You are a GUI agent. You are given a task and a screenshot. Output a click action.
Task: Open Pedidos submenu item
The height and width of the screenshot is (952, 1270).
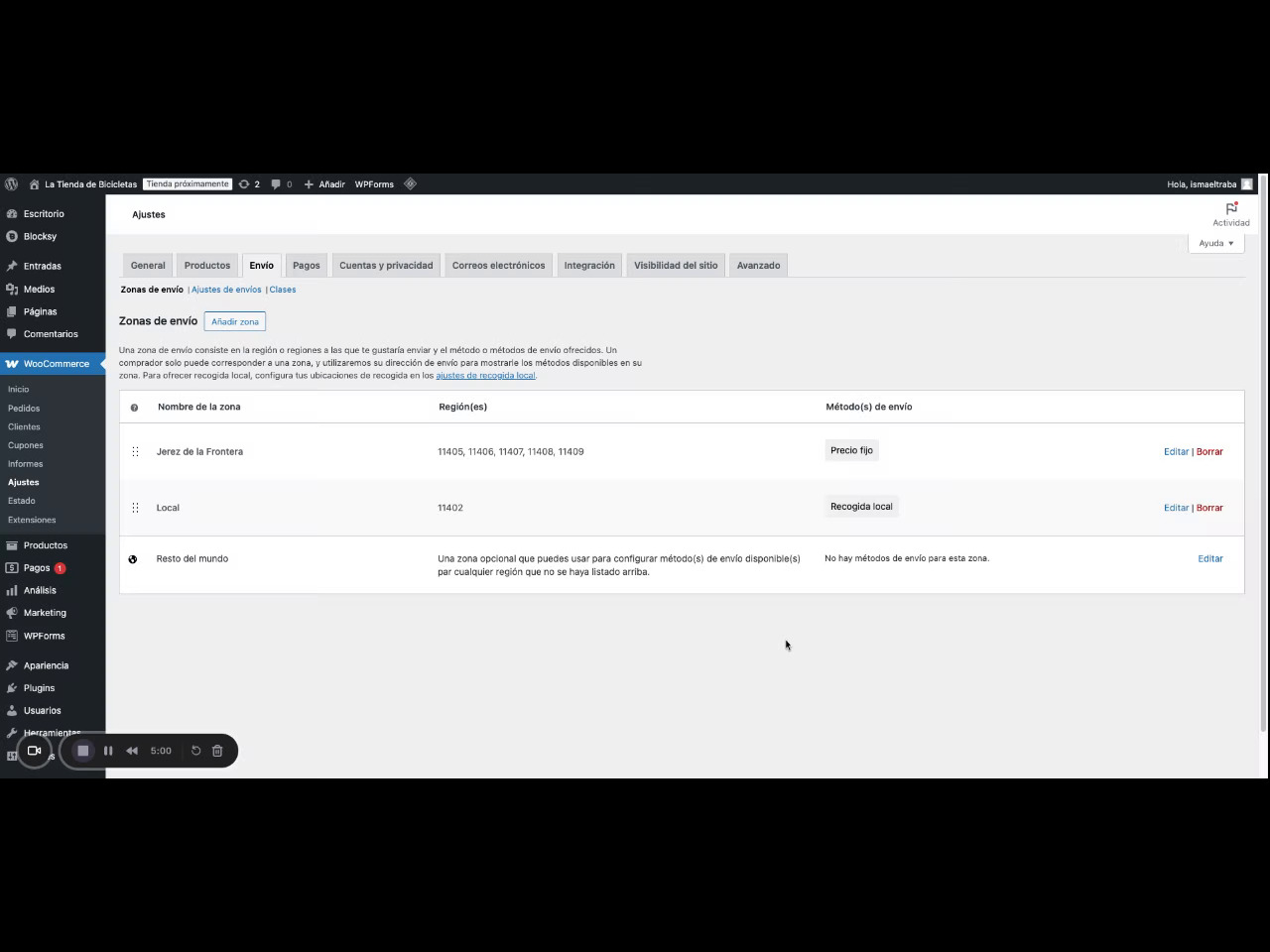(24, 409)
